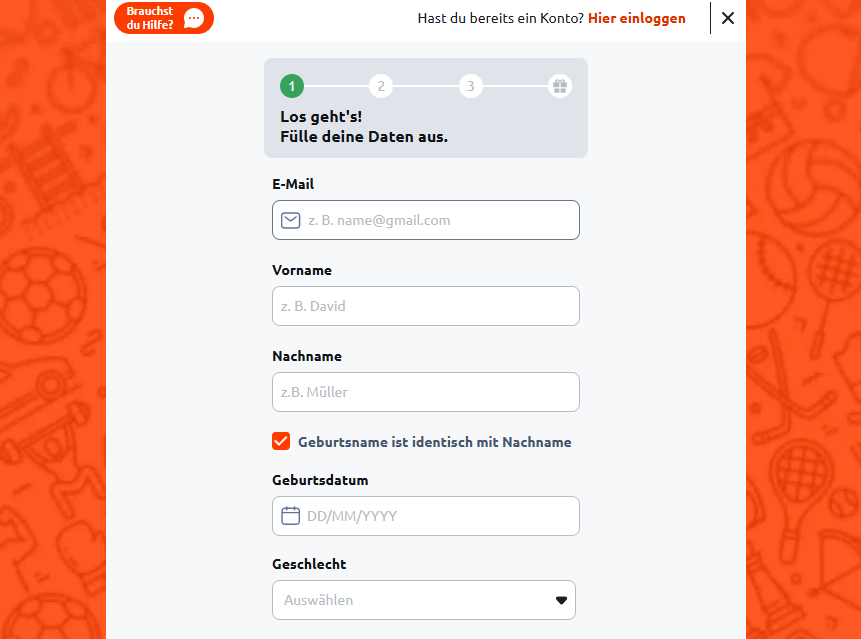
Task: Select step 1 green circle
Action: click(x=292, y=86)
